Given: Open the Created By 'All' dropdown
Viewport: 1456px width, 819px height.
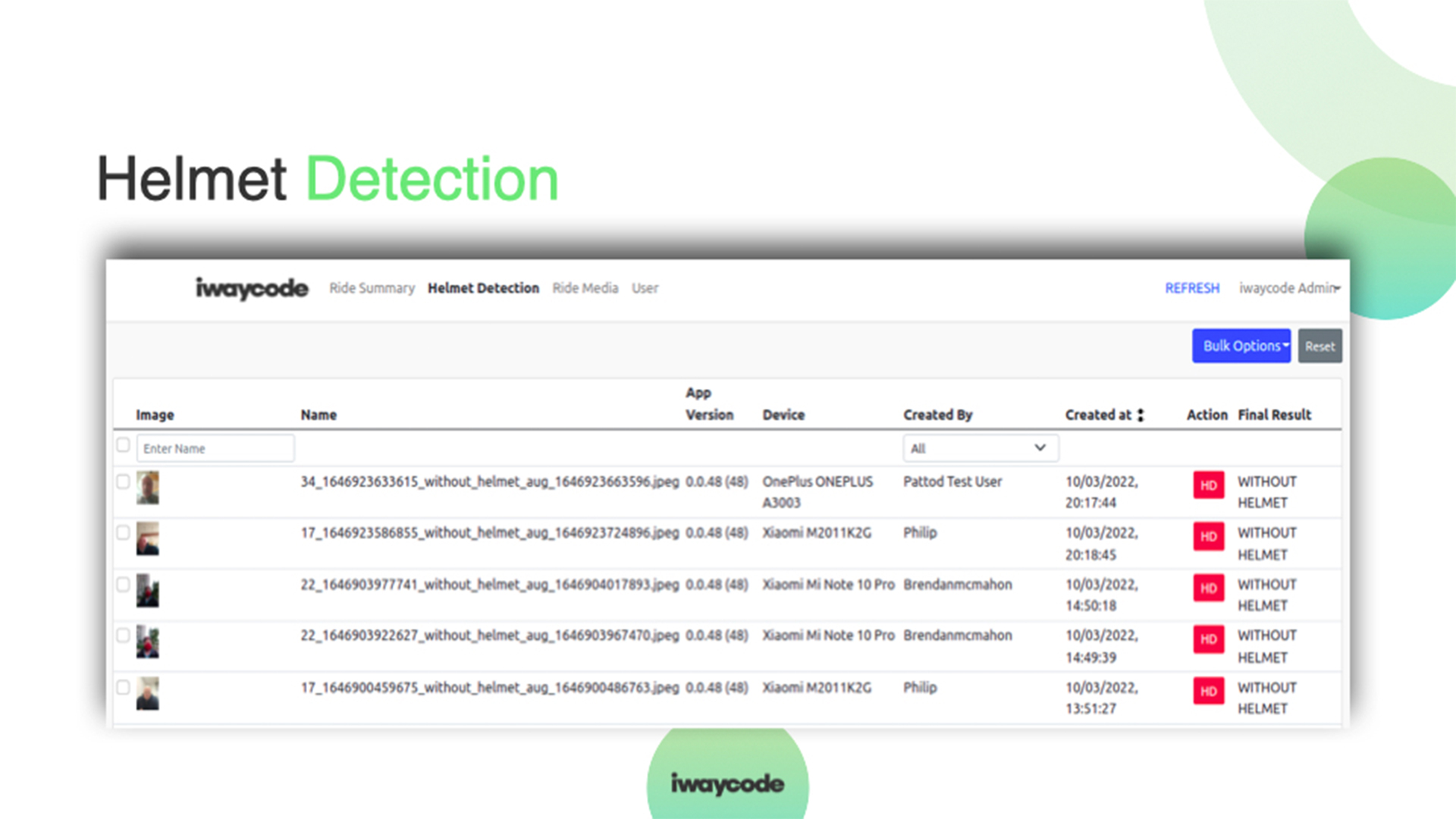Looking at the screenshot, I should [980, 448].
